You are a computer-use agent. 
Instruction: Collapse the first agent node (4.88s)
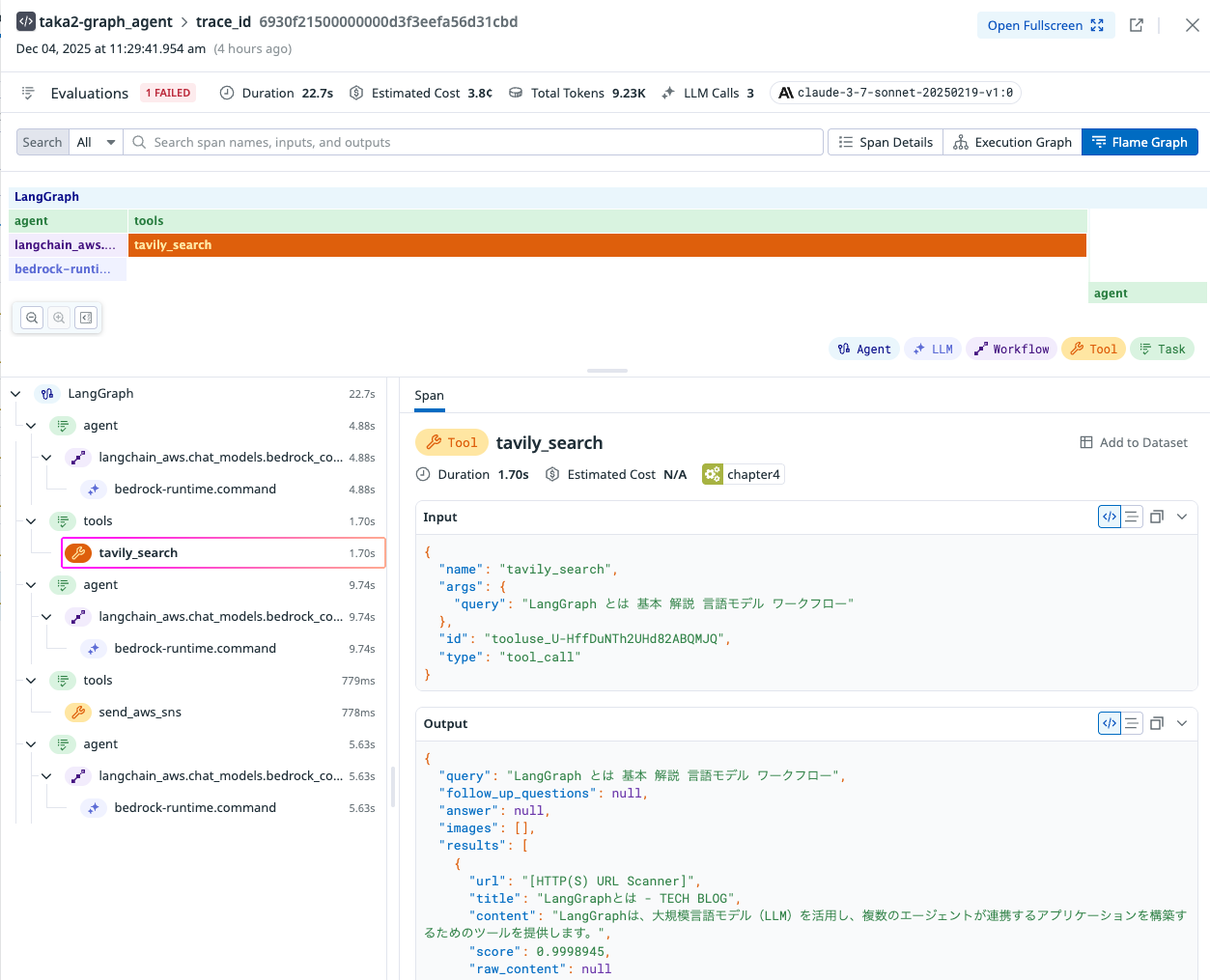click(31, 426)
